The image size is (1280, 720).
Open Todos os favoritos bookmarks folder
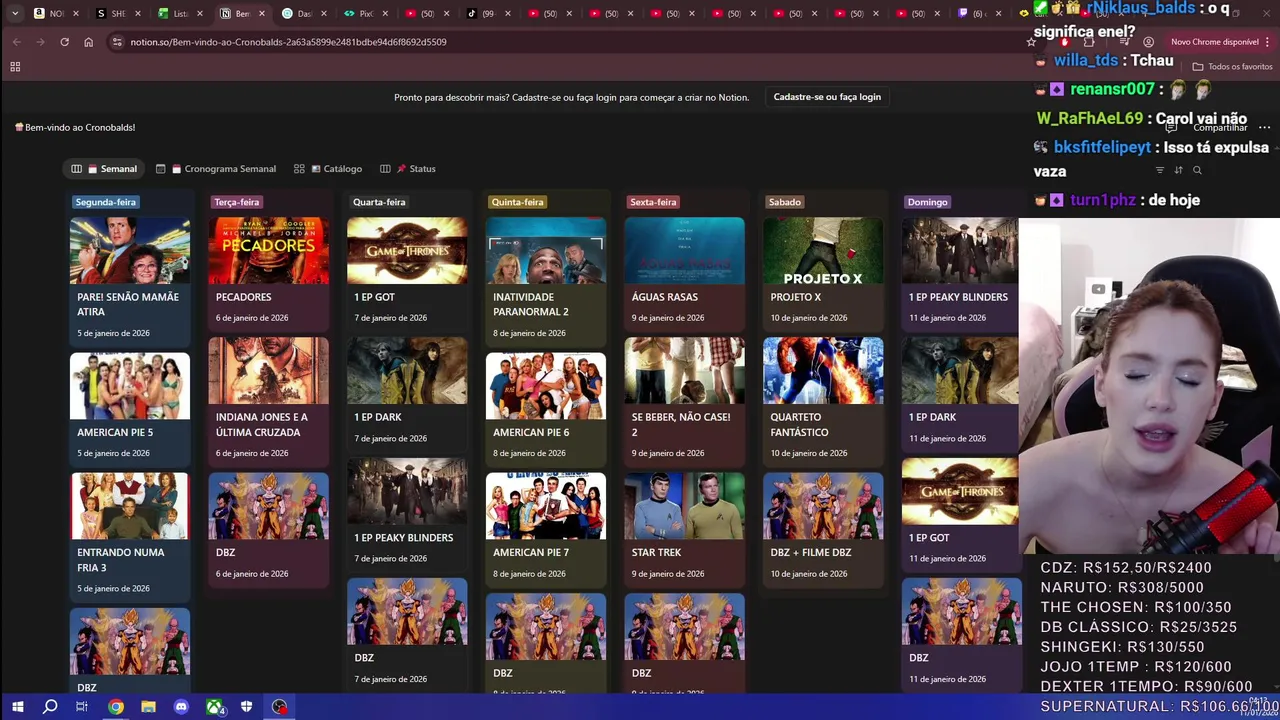(x=1232, y=67)
